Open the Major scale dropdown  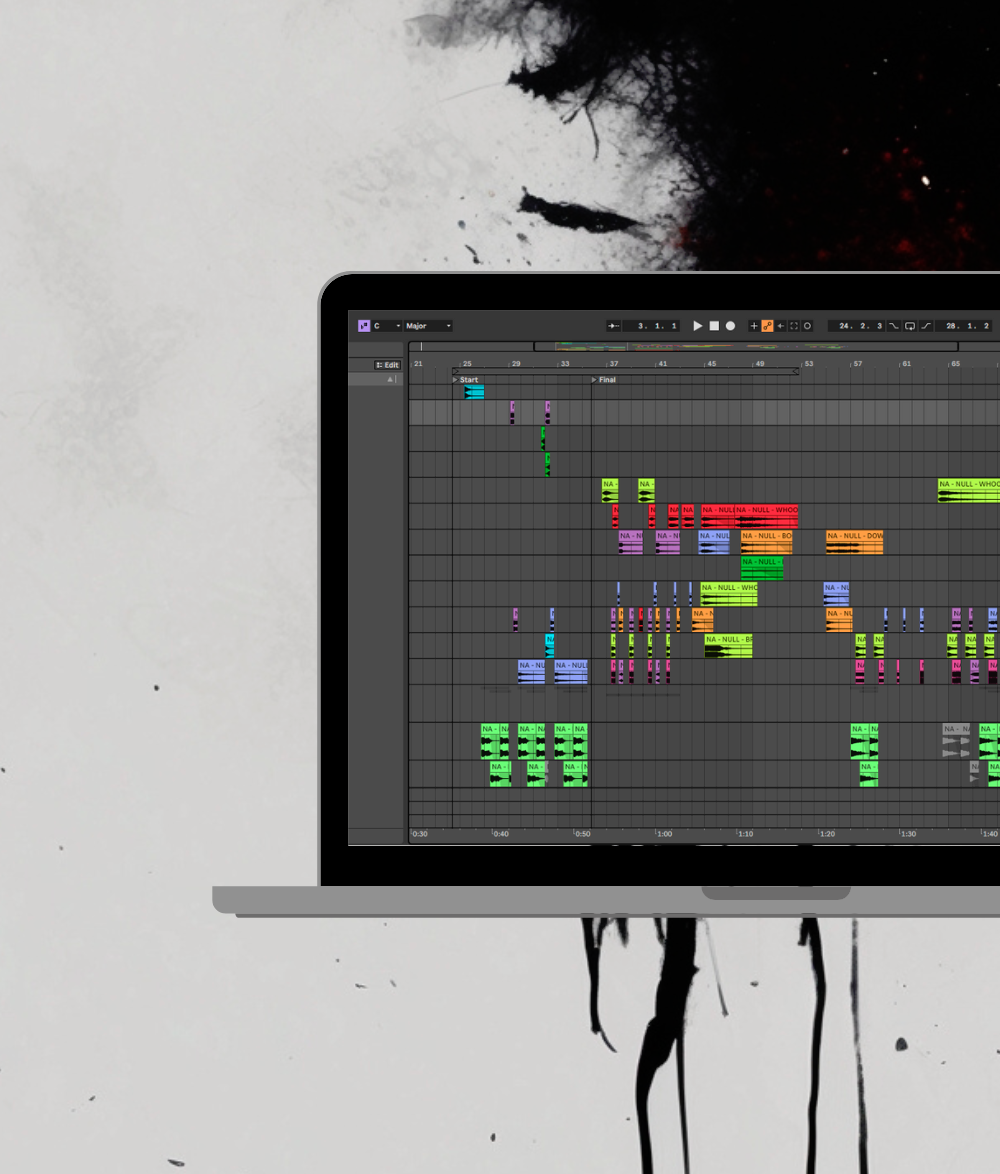428,326
